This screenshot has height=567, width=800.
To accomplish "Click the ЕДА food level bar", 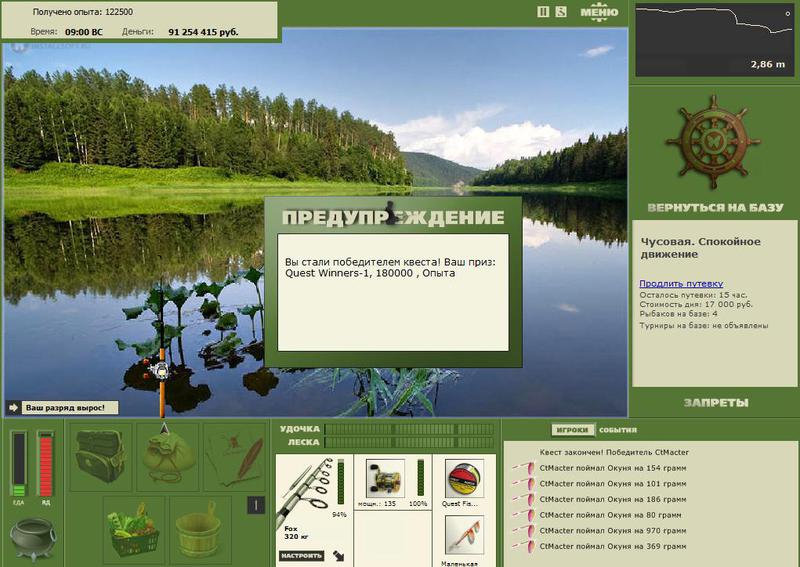I will click(x=18, y=463).
